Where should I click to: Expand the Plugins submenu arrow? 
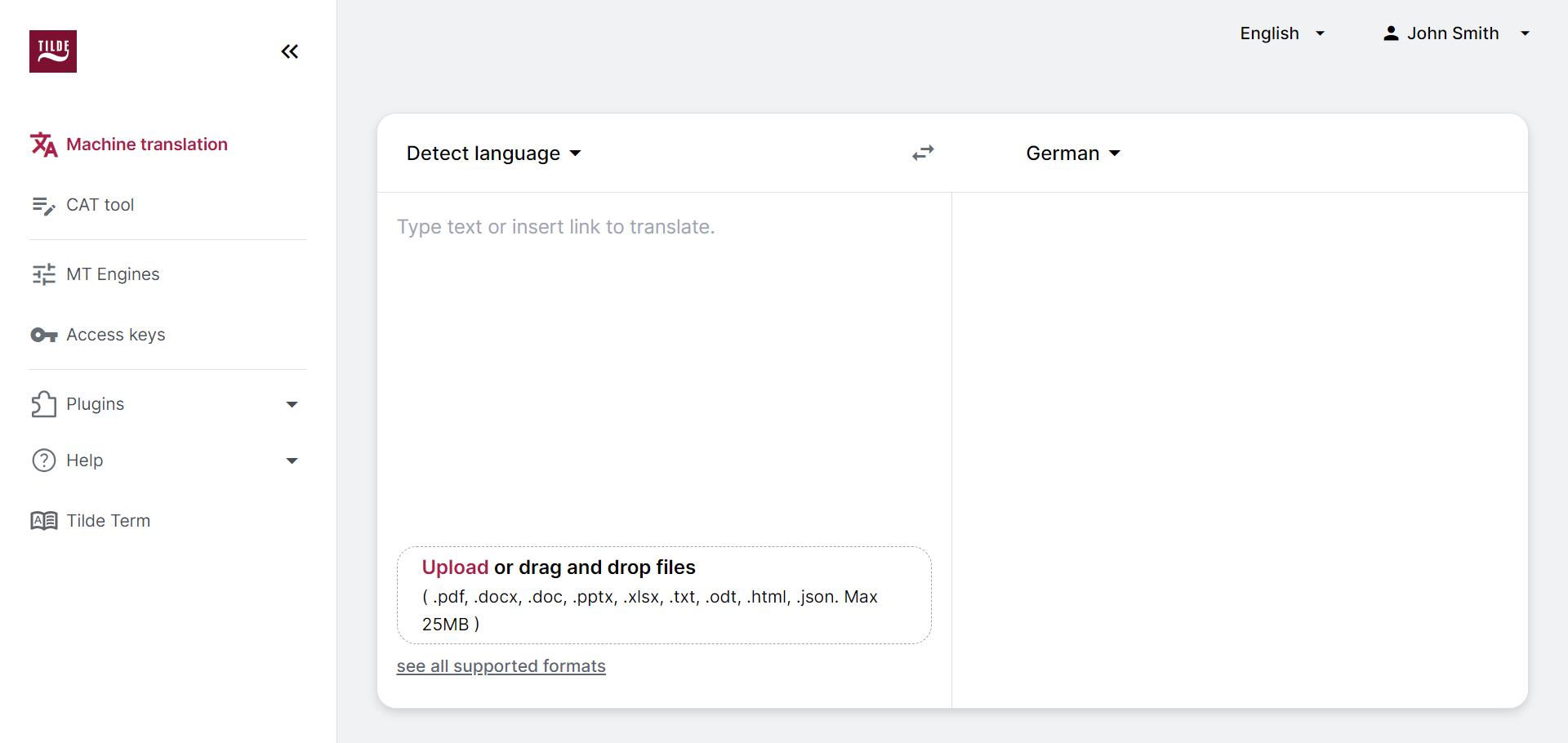click(292, 404)
